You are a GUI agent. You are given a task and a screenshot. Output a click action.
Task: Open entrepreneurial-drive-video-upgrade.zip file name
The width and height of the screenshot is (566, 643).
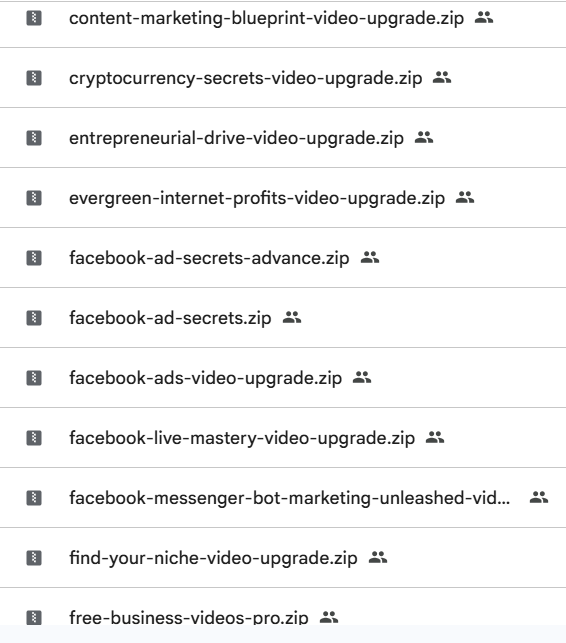click(236, 138)
